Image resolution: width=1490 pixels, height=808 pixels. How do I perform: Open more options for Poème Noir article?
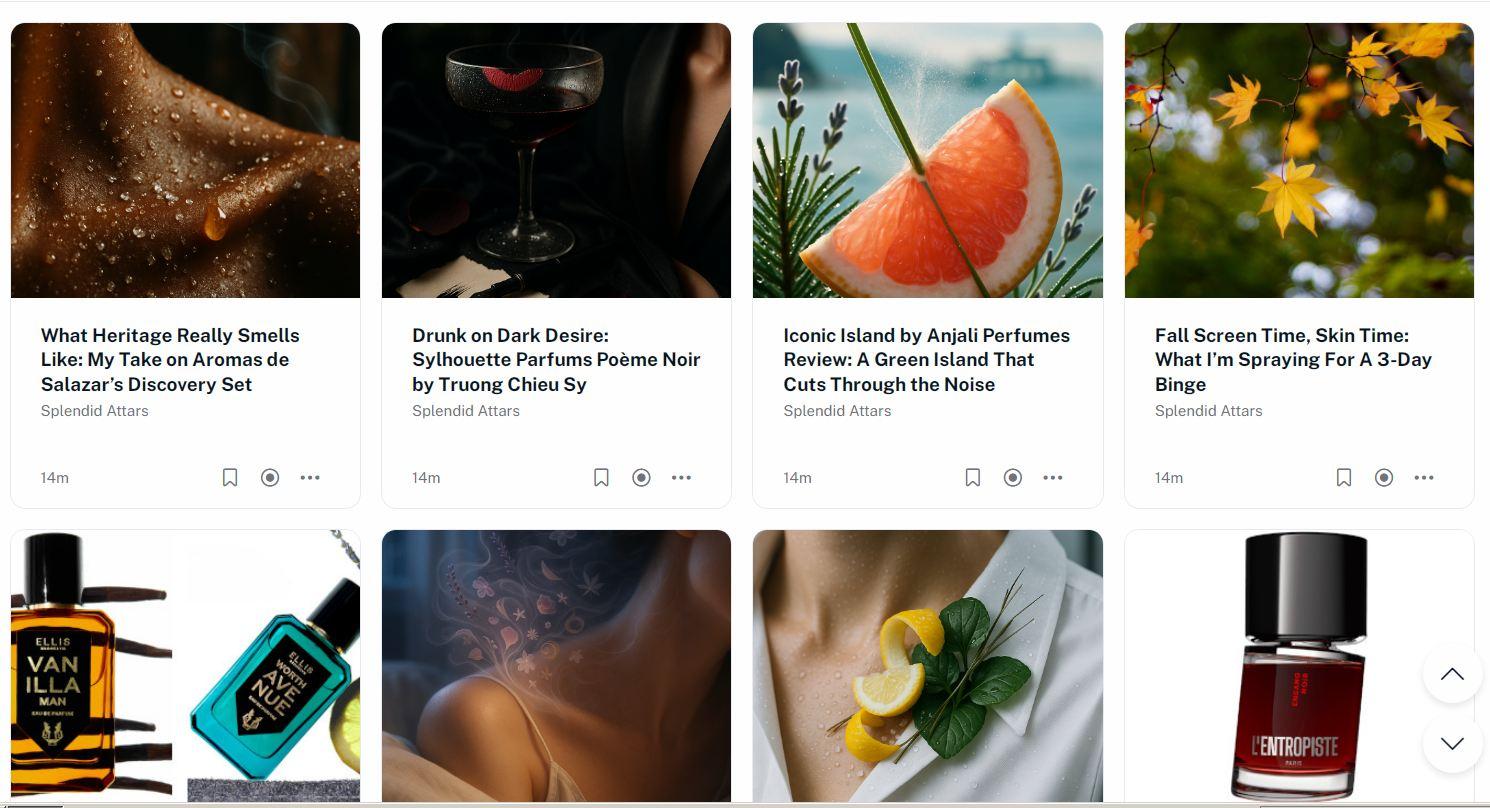681,478
